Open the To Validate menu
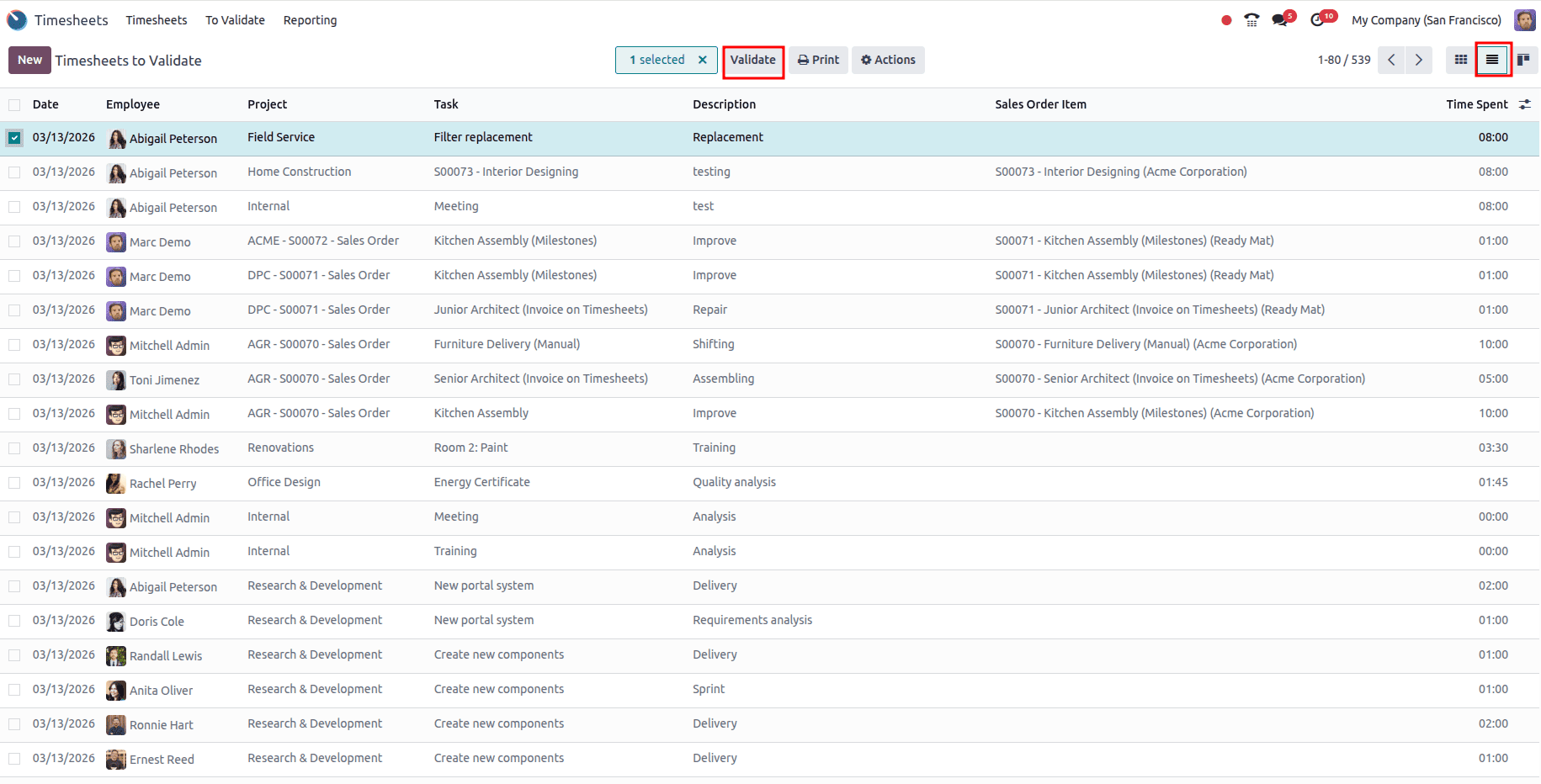This screenshot has width=1541, height=784. coord(235,19)
